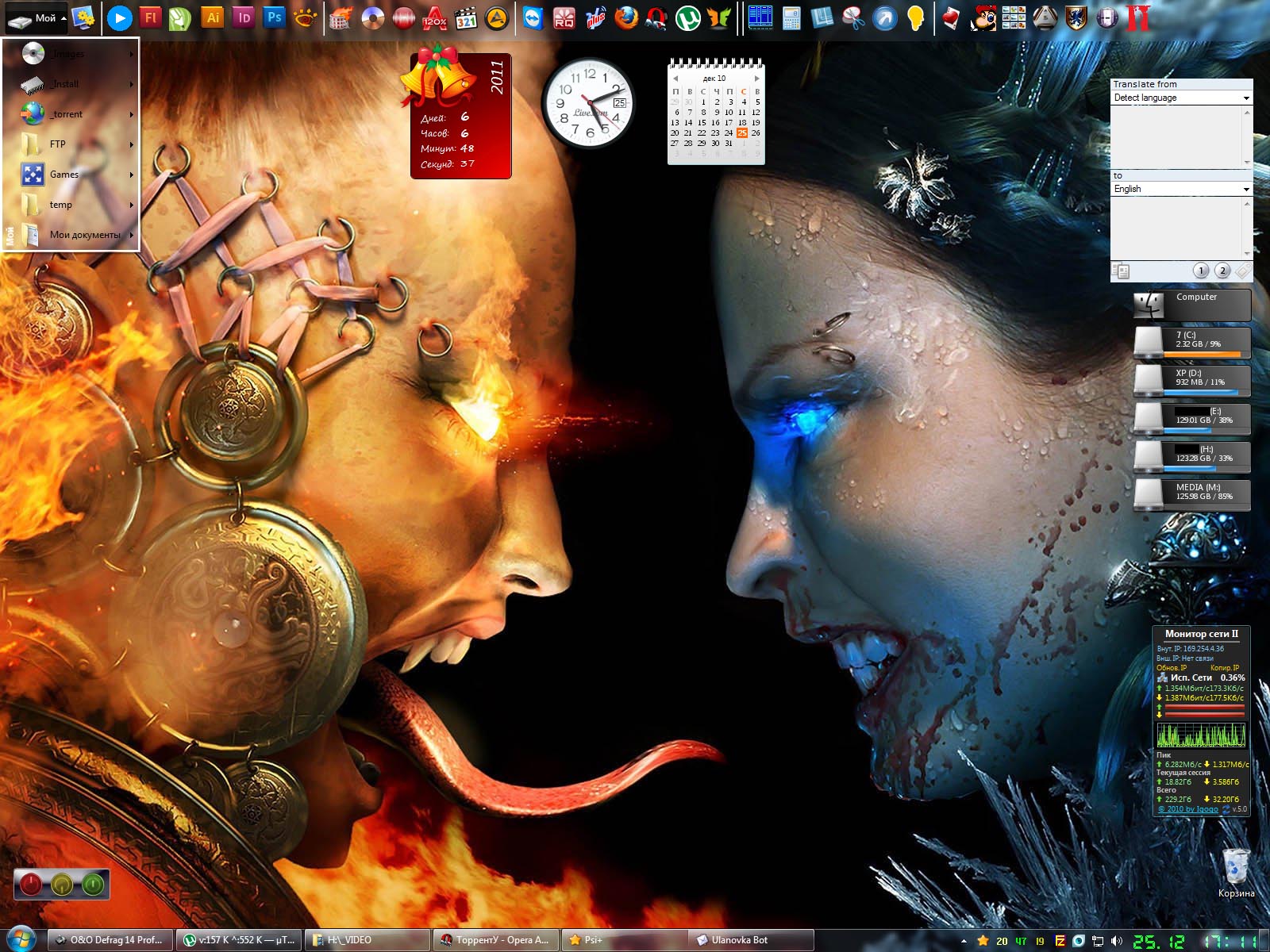The width and height of the screenshot is (1270, 952).
Task: Open Alcohol 120% icon
Action: (x=434, y=17)
